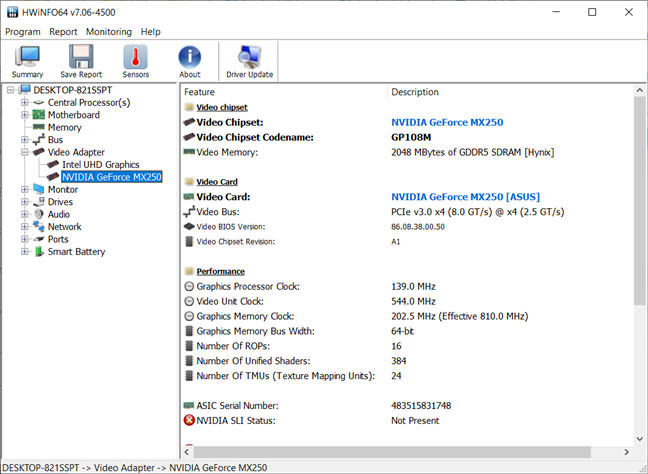This screenshot has height=474, width=648.
Task: Click the ASIC Serial Number icon
Action: tap(189, 405)
